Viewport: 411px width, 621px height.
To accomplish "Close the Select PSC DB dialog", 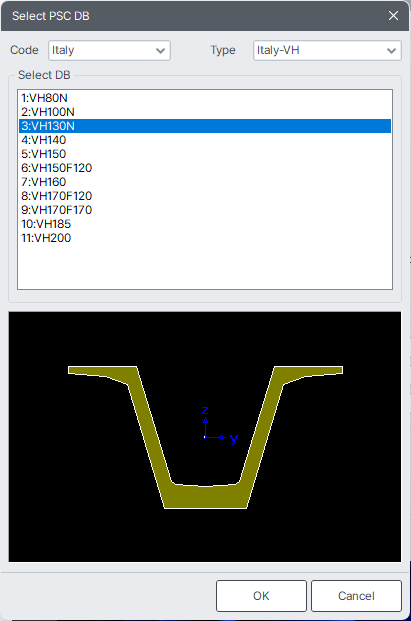I will tap(393, 16).
